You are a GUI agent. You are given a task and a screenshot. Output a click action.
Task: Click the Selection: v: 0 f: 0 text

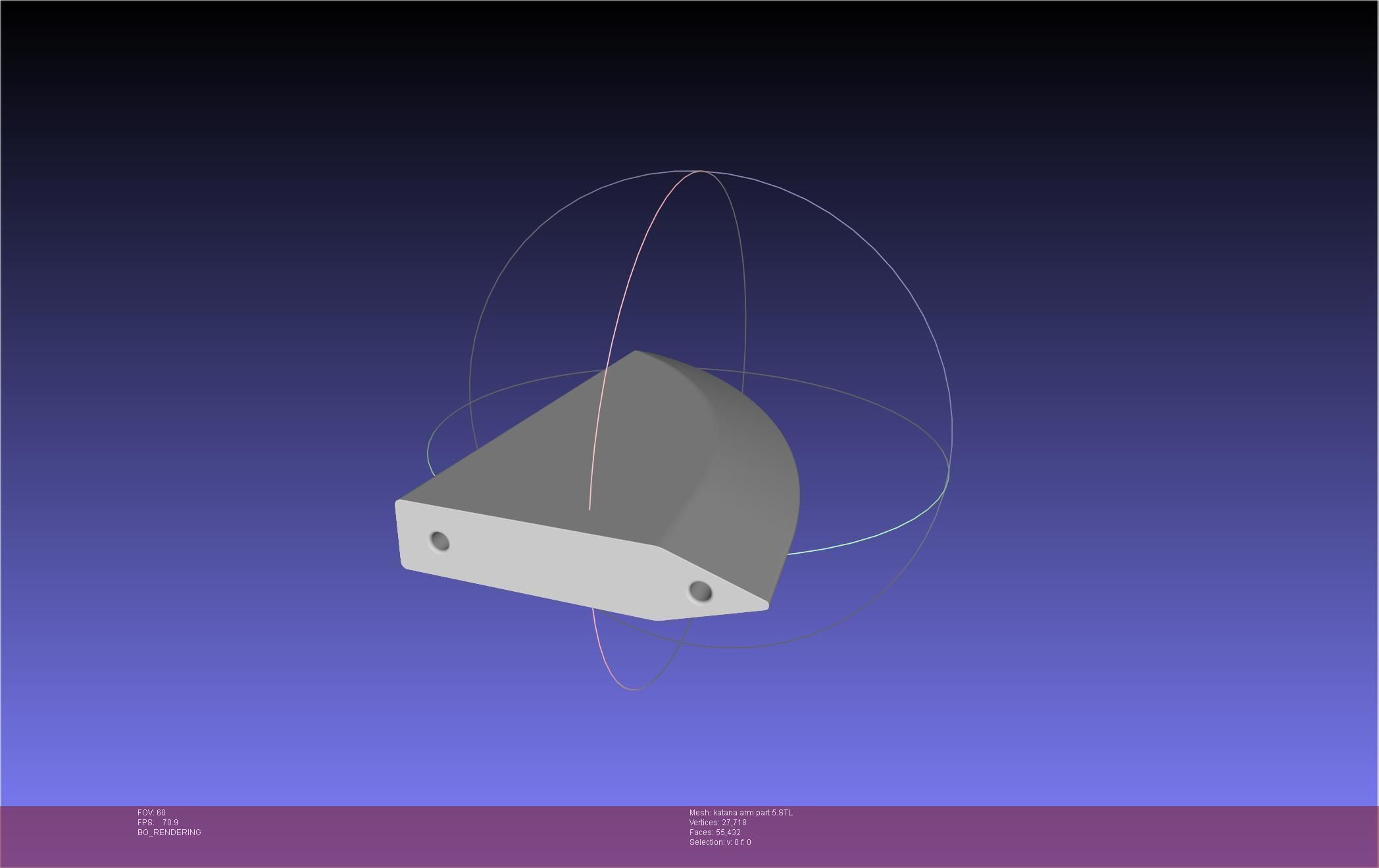point(720,842)
